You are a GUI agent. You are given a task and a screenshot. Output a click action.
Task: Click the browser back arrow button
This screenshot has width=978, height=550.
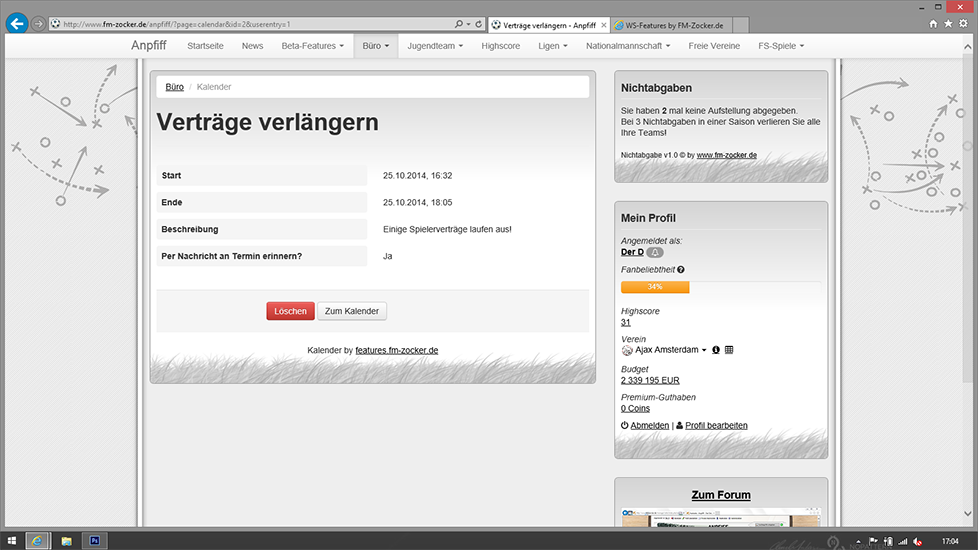point(16,23)
